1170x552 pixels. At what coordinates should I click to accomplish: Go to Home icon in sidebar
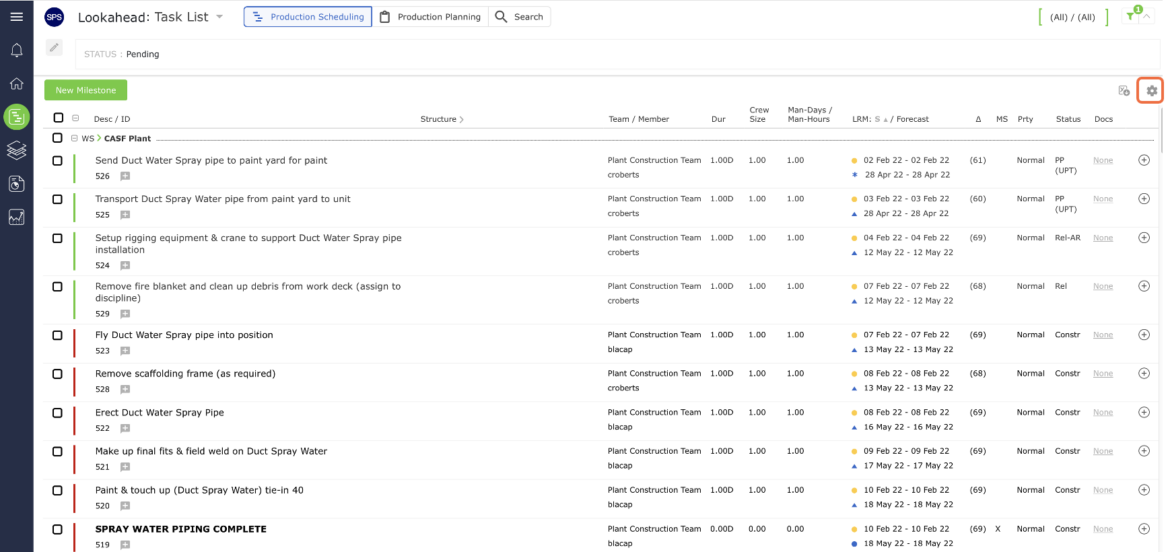click(16, 84)
